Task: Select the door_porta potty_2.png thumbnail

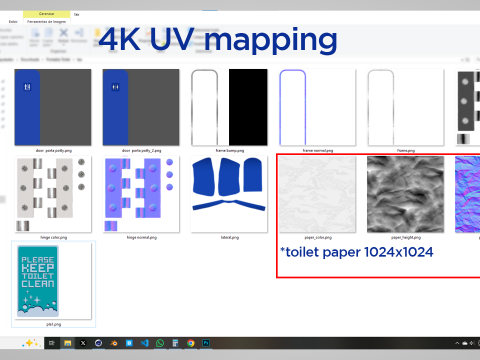Action: [x=141, y=107]
